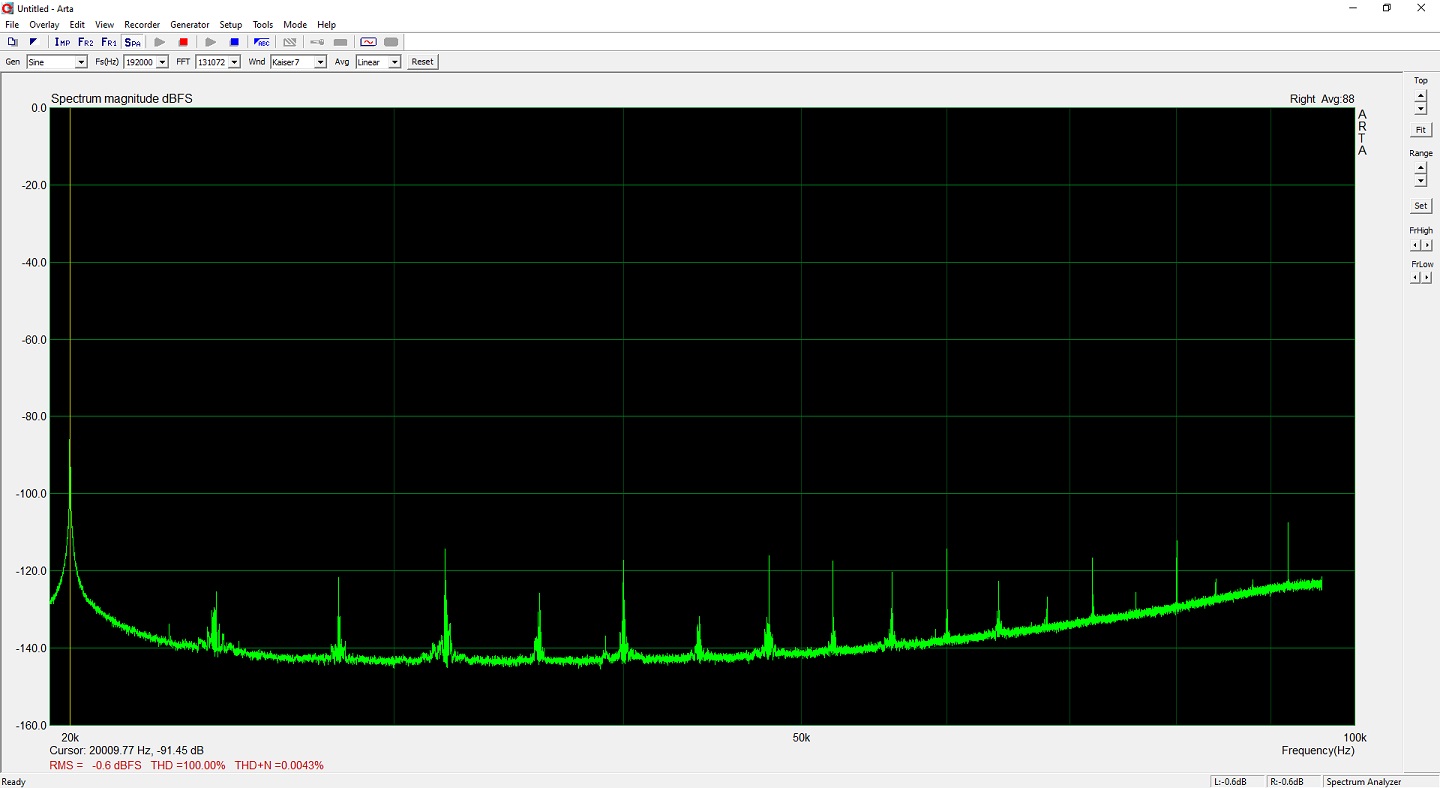
Task: Open the Edit menu
Action: (77, 24)
